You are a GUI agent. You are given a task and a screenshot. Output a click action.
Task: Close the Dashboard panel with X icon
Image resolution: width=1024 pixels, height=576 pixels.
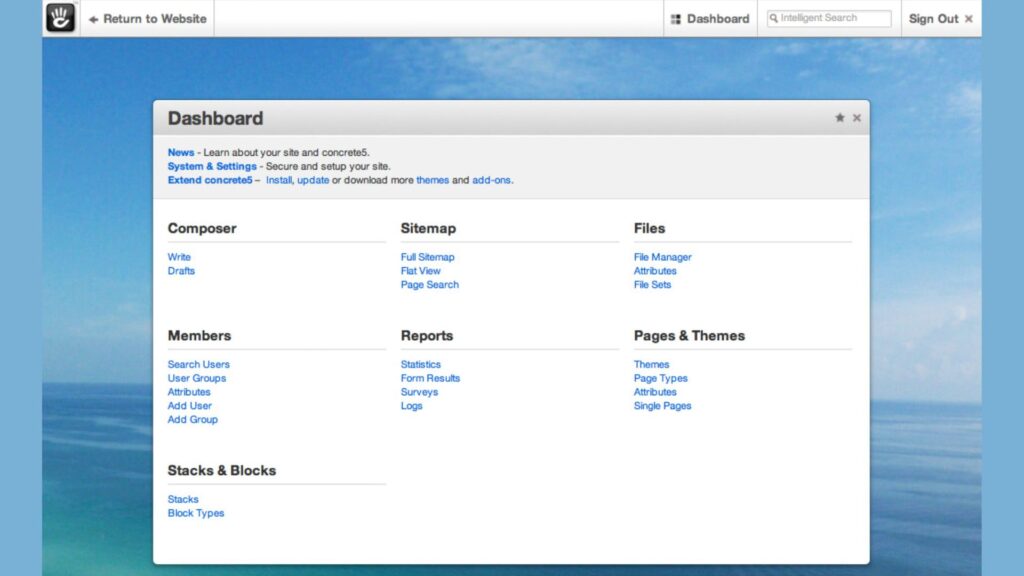(857, 118)
